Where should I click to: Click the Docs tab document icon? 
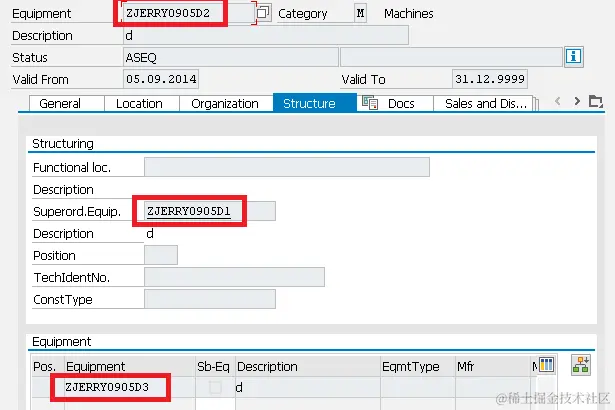pos(369,103)
